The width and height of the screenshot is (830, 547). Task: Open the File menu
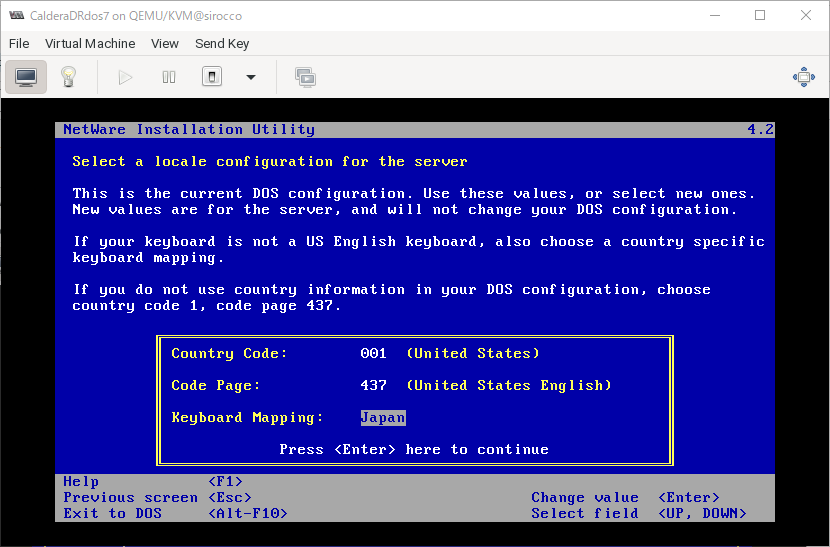click(x=19, y=43)
